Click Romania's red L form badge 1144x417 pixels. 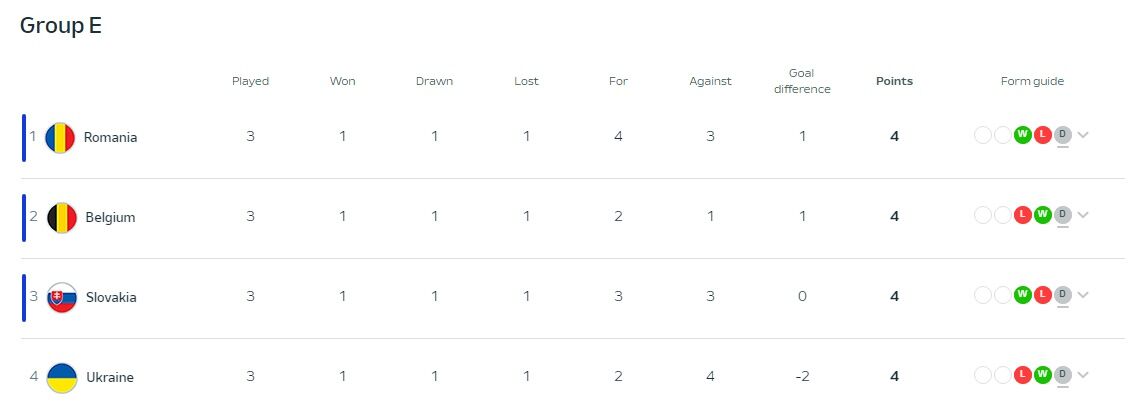[x=1042, y=135]
